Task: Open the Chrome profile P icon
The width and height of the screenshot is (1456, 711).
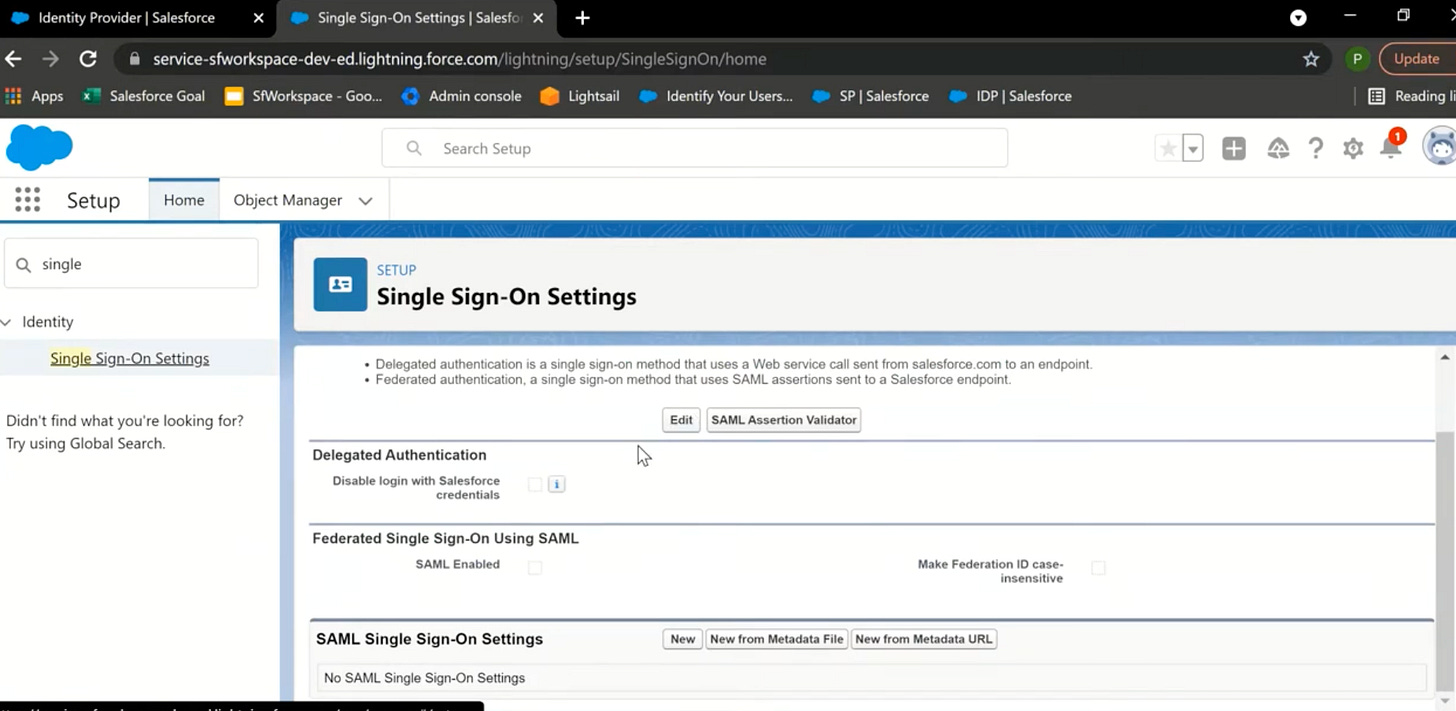Action: pos(1357,59)
